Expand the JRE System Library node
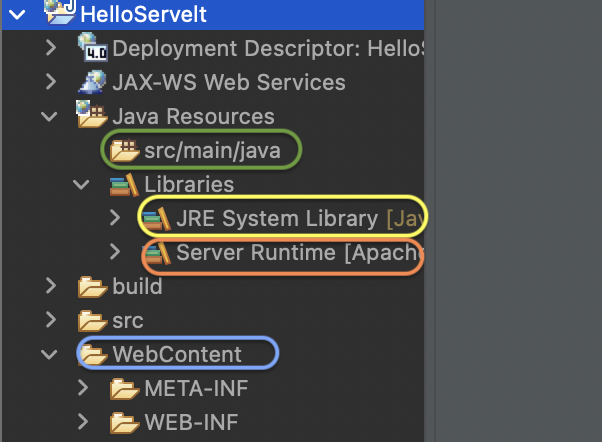The width and height of the screenshot is (602, 442). coord(115,218)
